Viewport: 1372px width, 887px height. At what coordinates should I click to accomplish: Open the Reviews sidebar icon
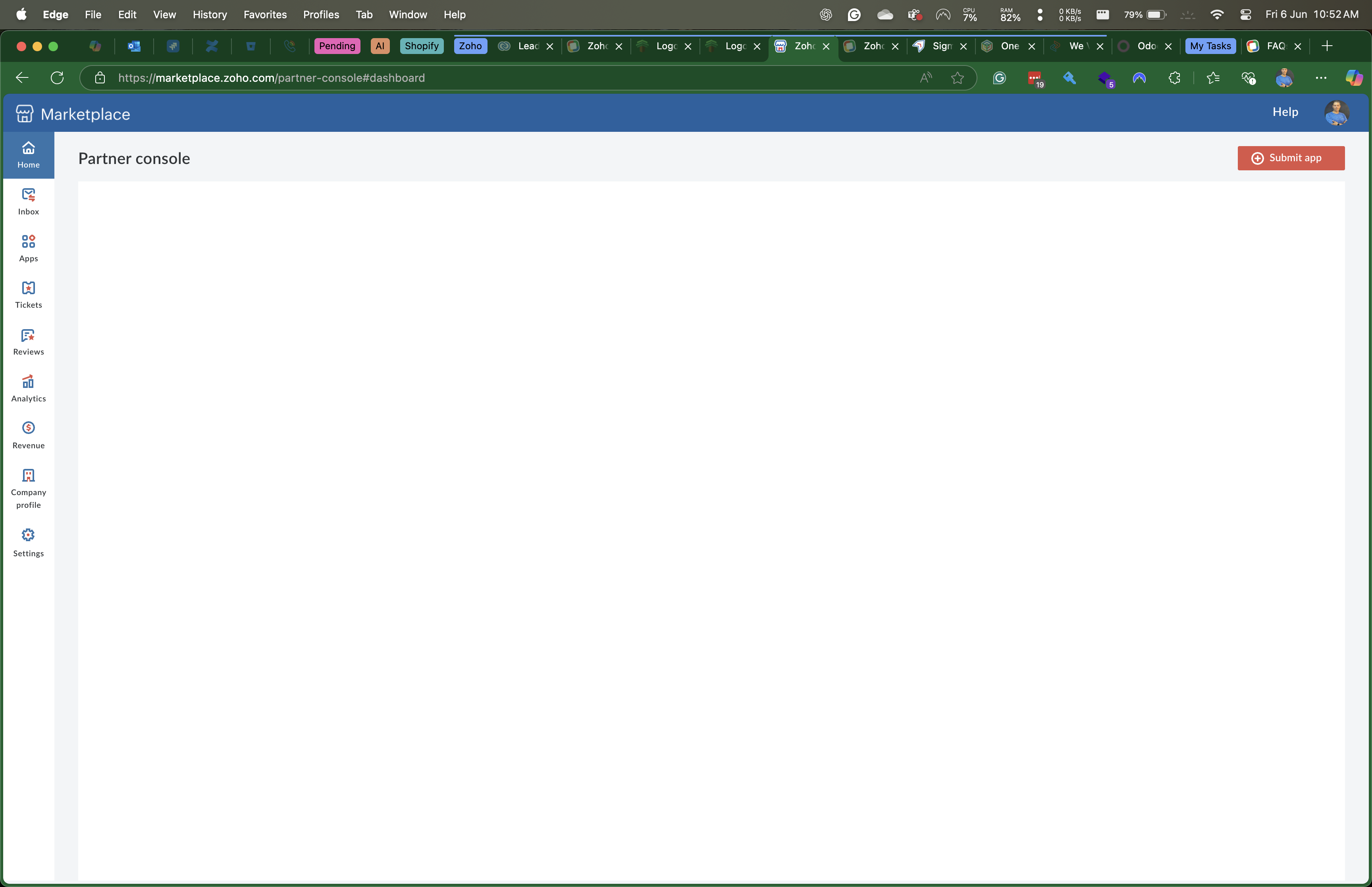[x=28, y=341]
